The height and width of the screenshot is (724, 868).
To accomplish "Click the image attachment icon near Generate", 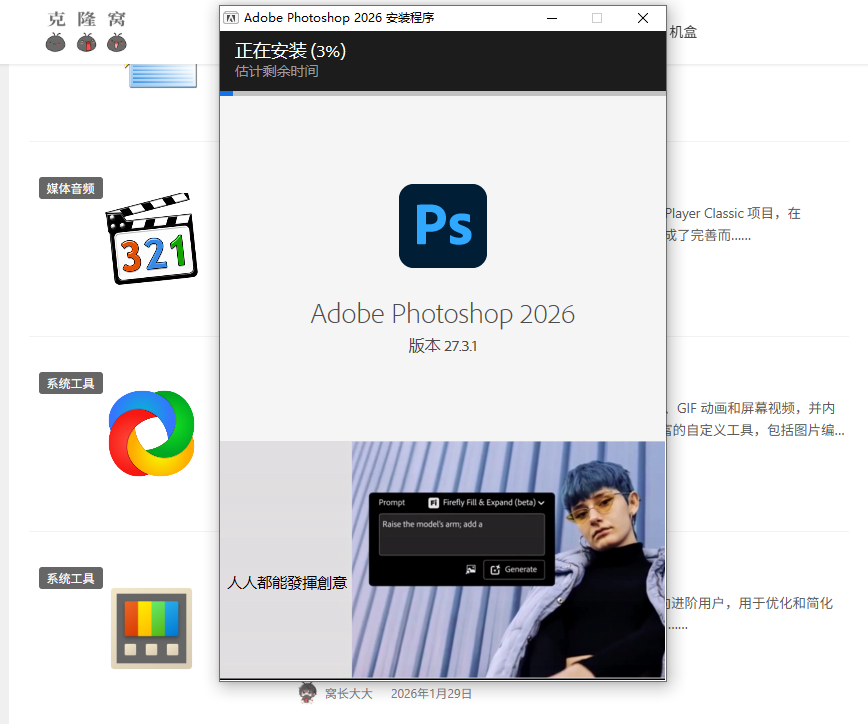I will tap(471, 569).
